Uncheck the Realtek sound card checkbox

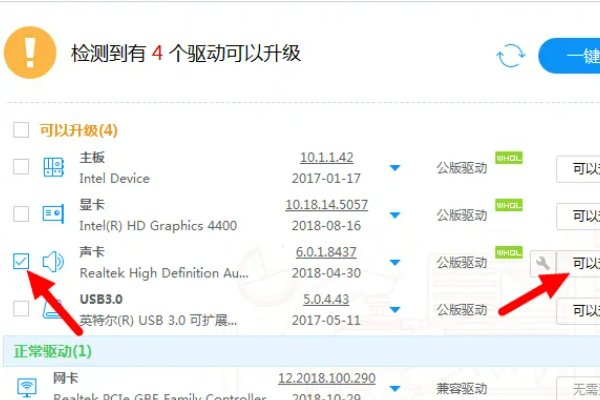click(21, 261)
